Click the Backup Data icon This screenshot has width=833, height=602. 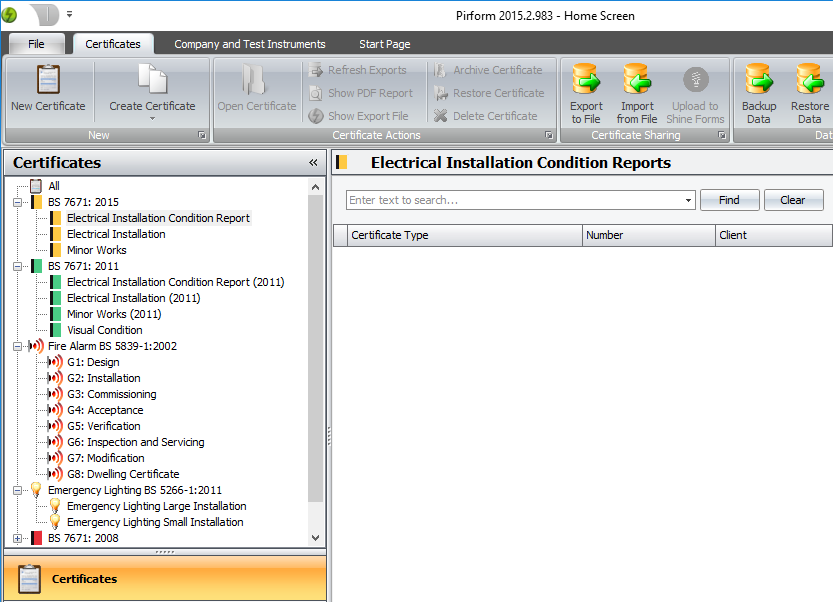point(759,80)
